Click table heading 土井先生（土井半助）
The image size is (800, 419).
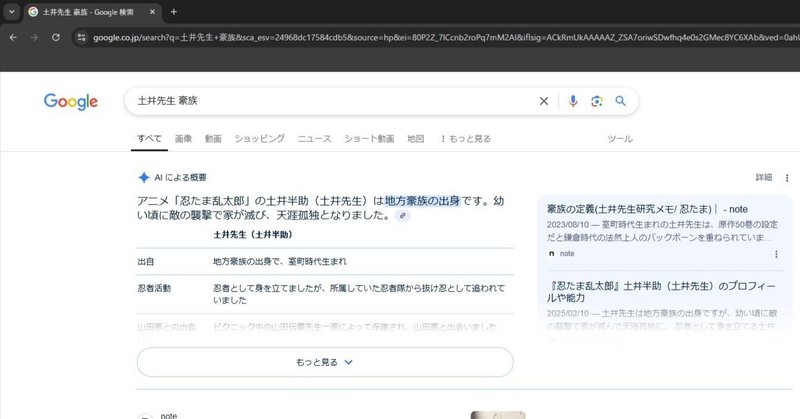(253, 235)
